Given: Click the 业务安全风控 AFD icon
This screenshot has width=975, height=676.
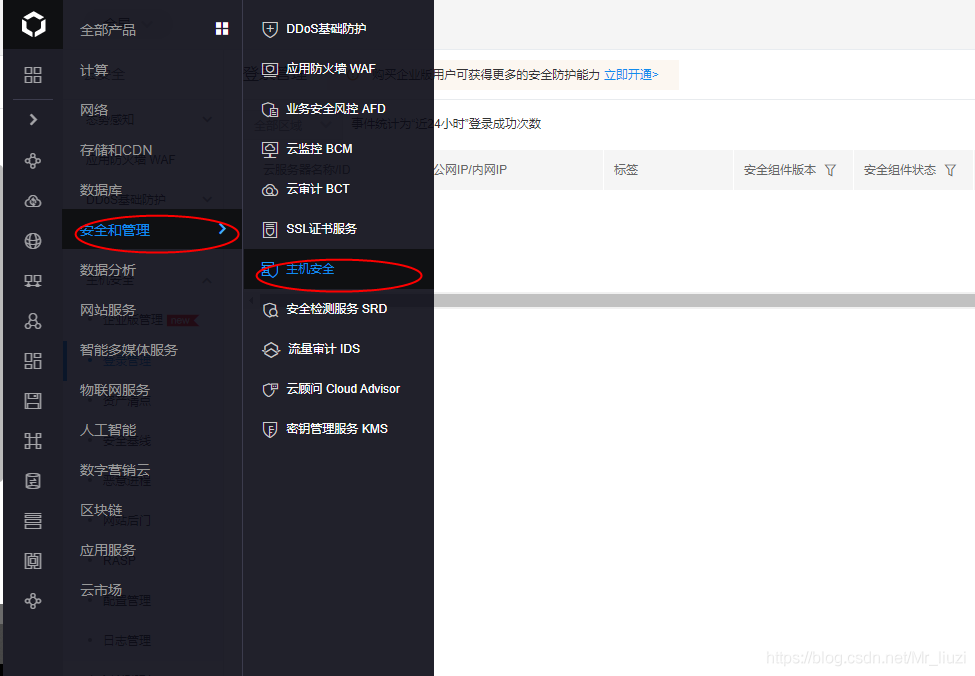Looking at the screenshot, I should point(269,109).
